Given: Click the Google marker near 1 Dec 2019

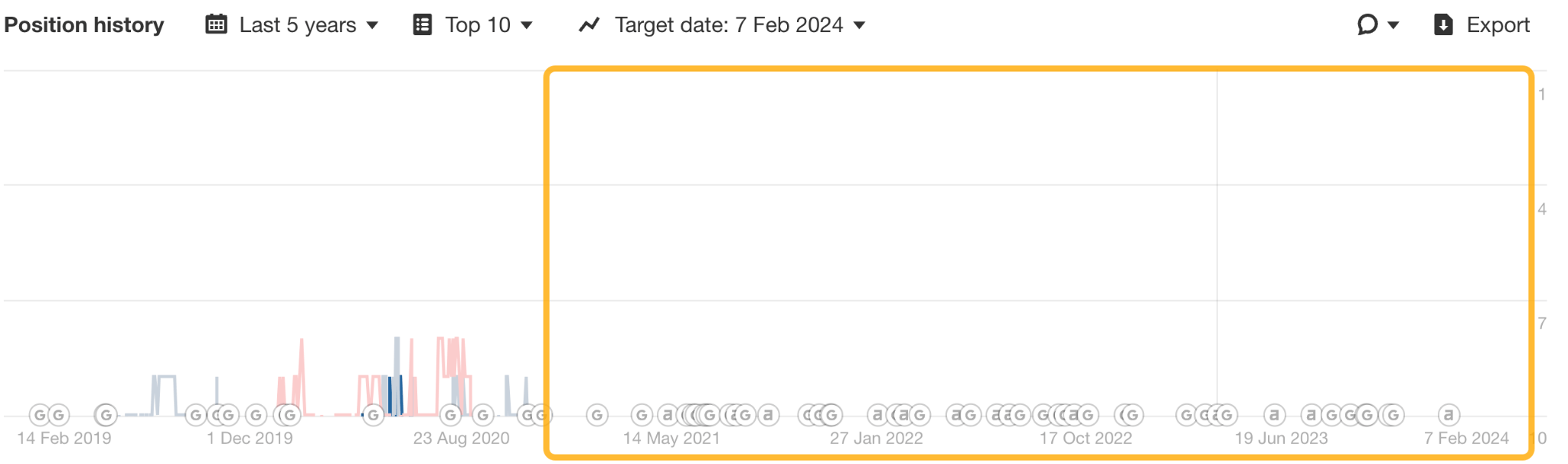Looking at the screenshot, I should (x=256, y=414).
